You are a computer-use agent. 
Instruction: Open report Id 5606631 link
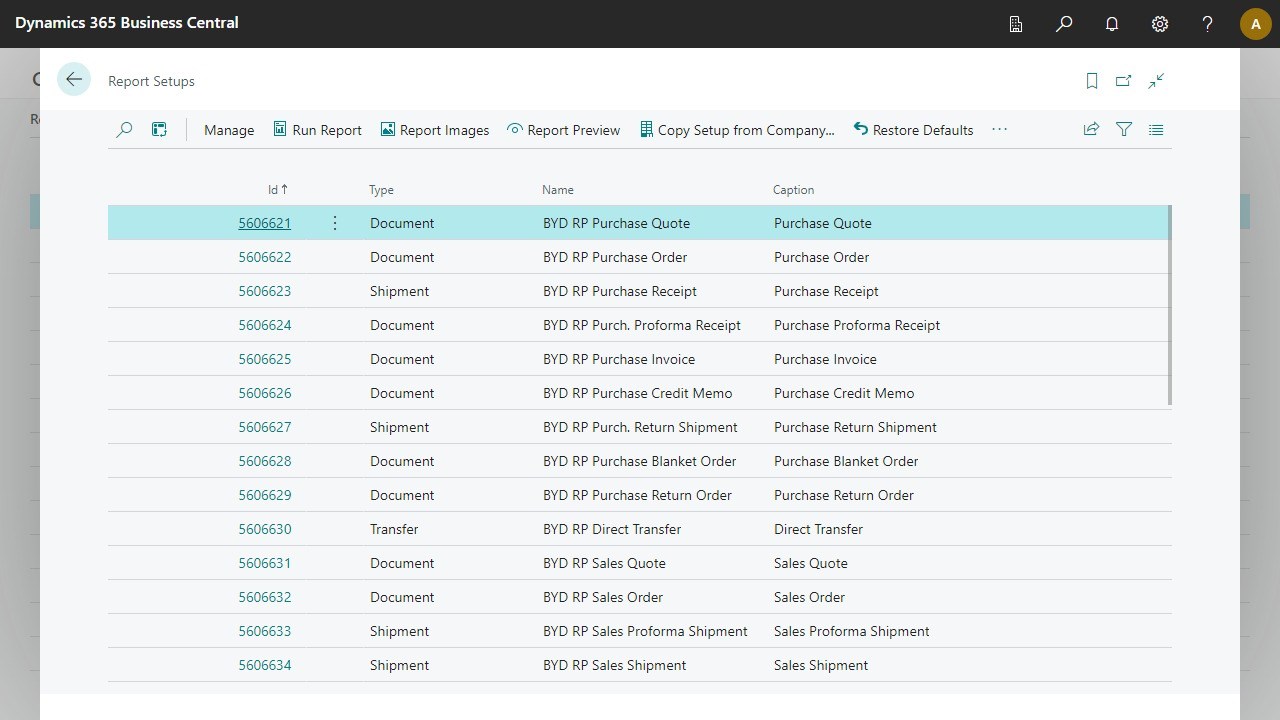[264, 563]
